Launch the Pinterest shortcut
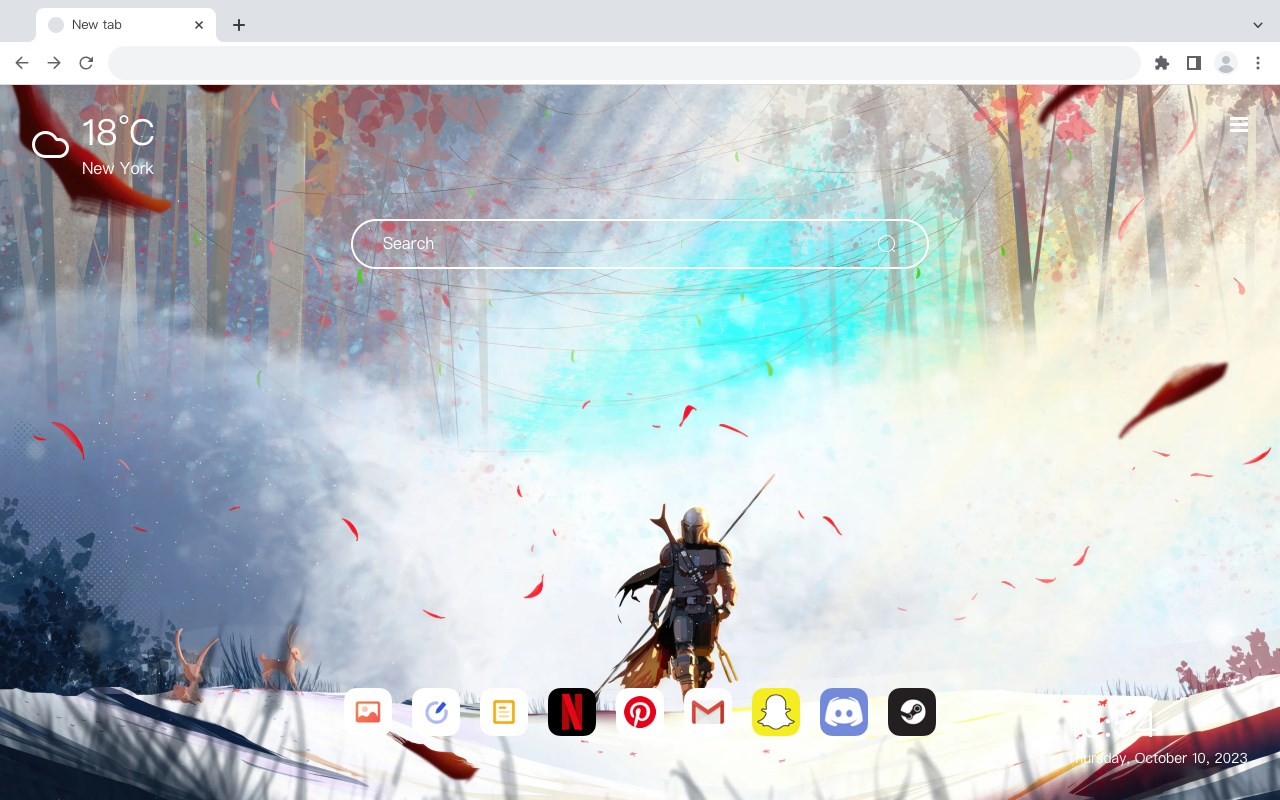This screenshot has width=1280, height=800. coord(640,712)
